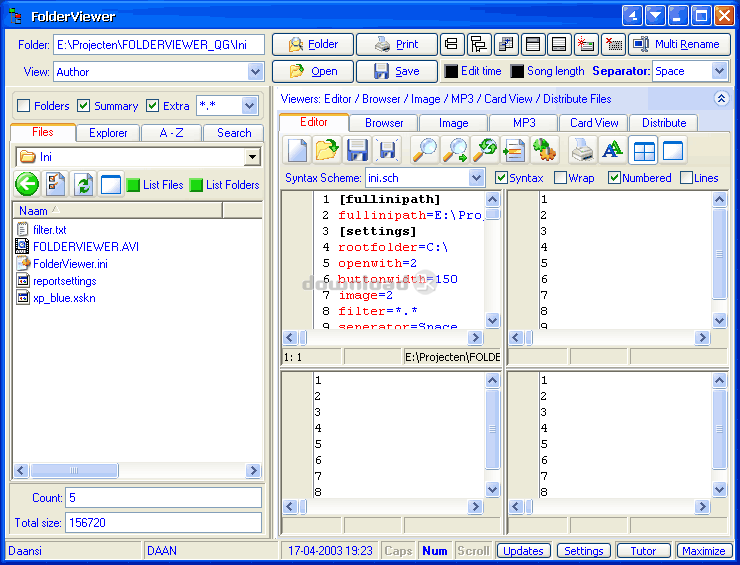740x565 pixels.
Task: Select the four-pane grid layout icon
Action: (x=643, y=151)
